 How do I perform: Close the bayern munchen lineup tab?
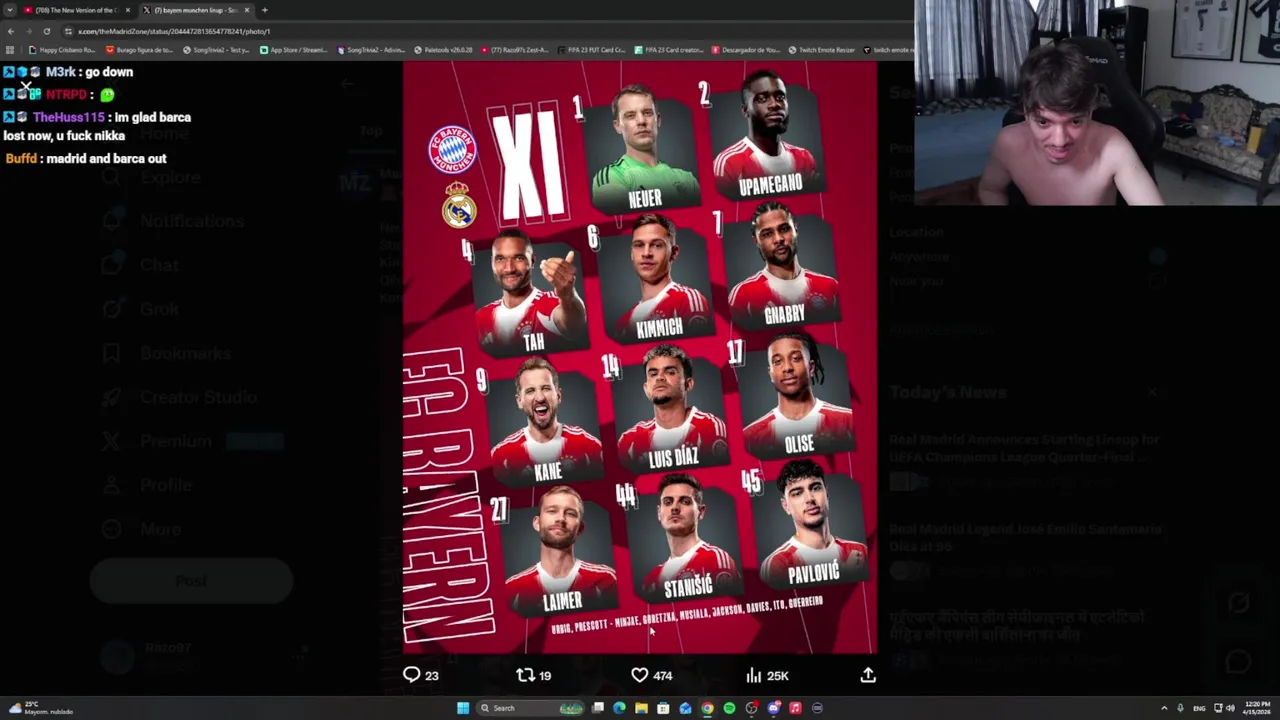point(247,10)
